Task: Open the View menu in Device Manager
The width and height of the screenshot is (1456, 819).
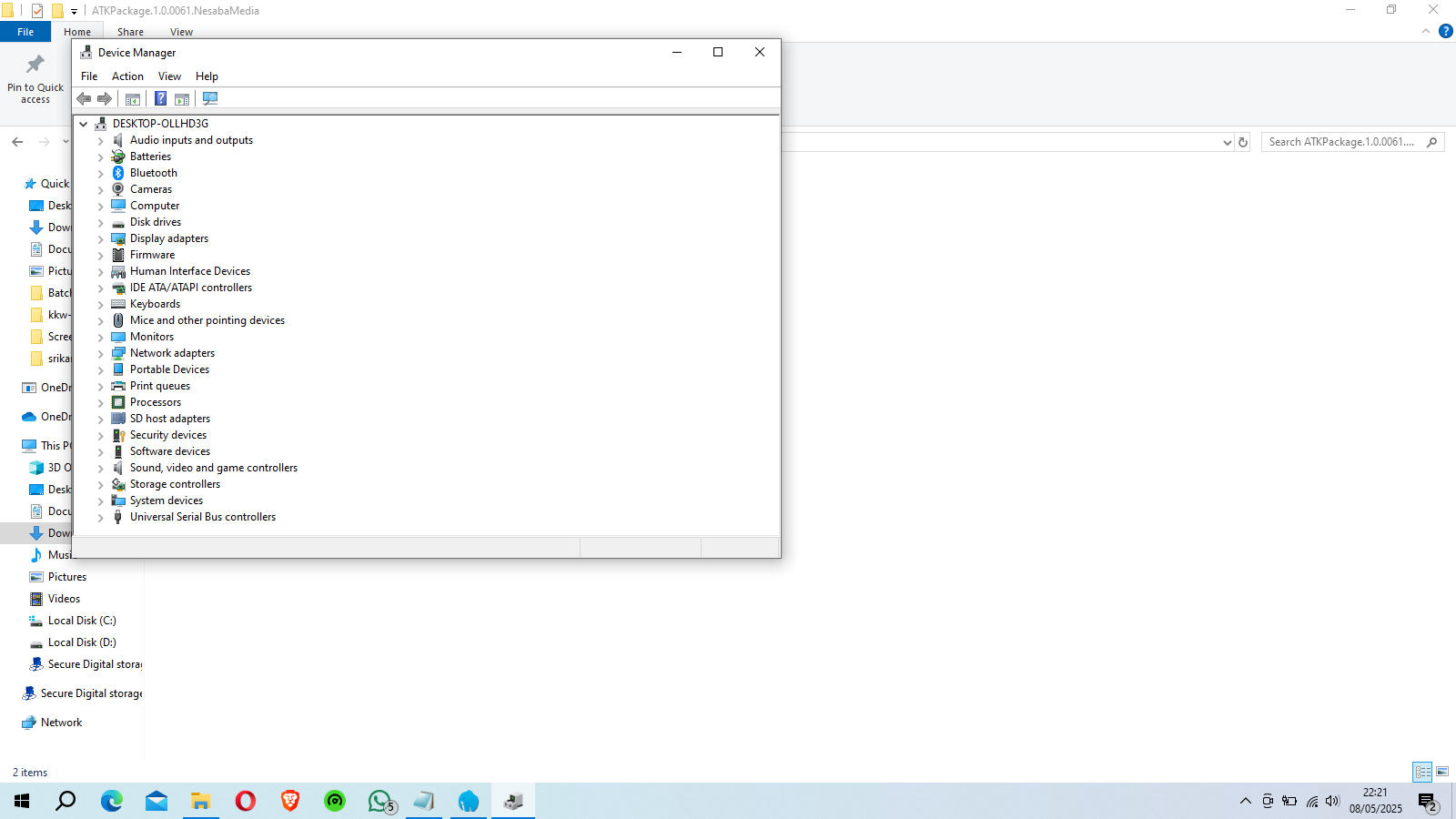Action: pyautogui.click(x=169, y=76)
